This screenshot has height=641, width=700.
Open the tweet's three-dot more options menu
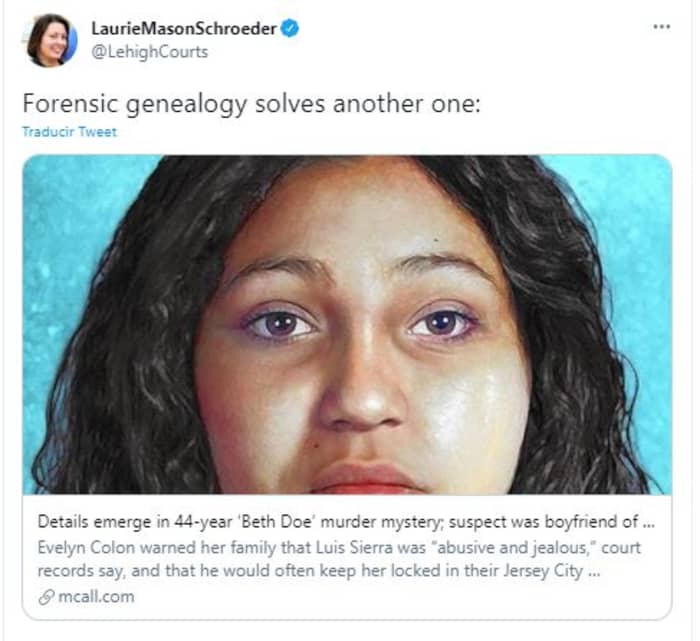tap(661, 27)
